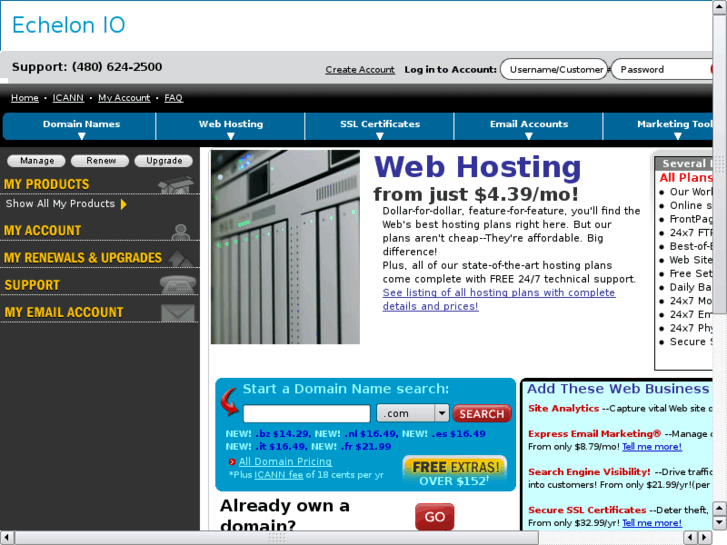Click the yellow arrow beside Show All My Products

pos(123,204)
